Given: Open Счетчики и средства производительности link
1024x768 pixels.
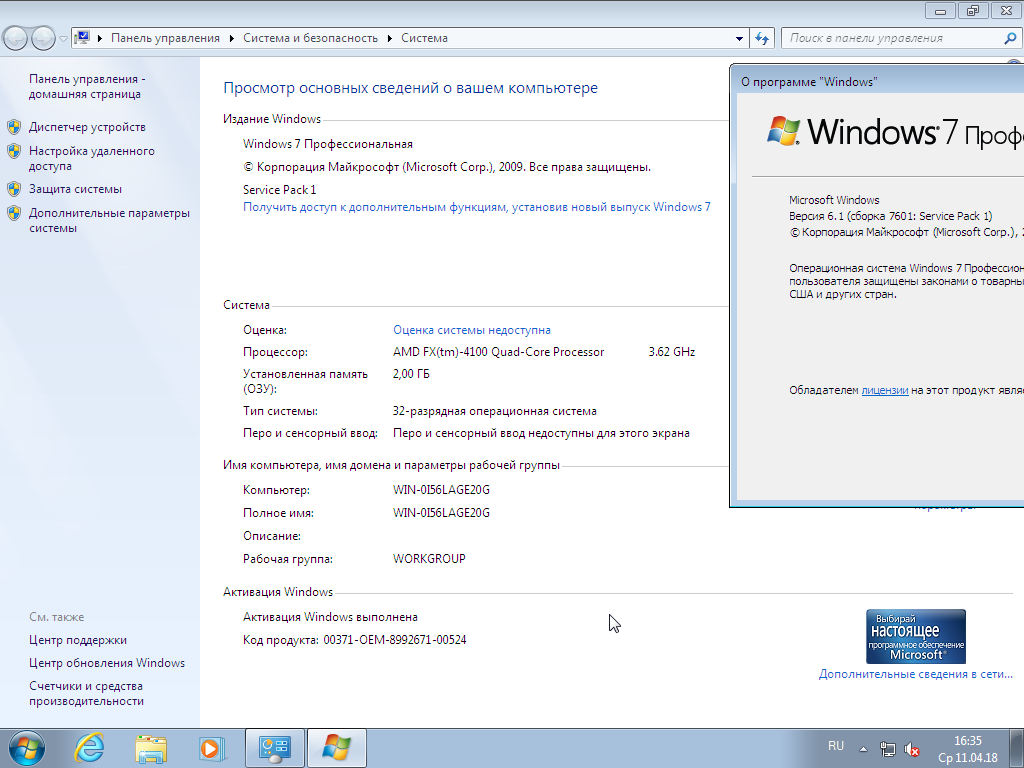Looking at the screenshot, I should pos(86,694).
